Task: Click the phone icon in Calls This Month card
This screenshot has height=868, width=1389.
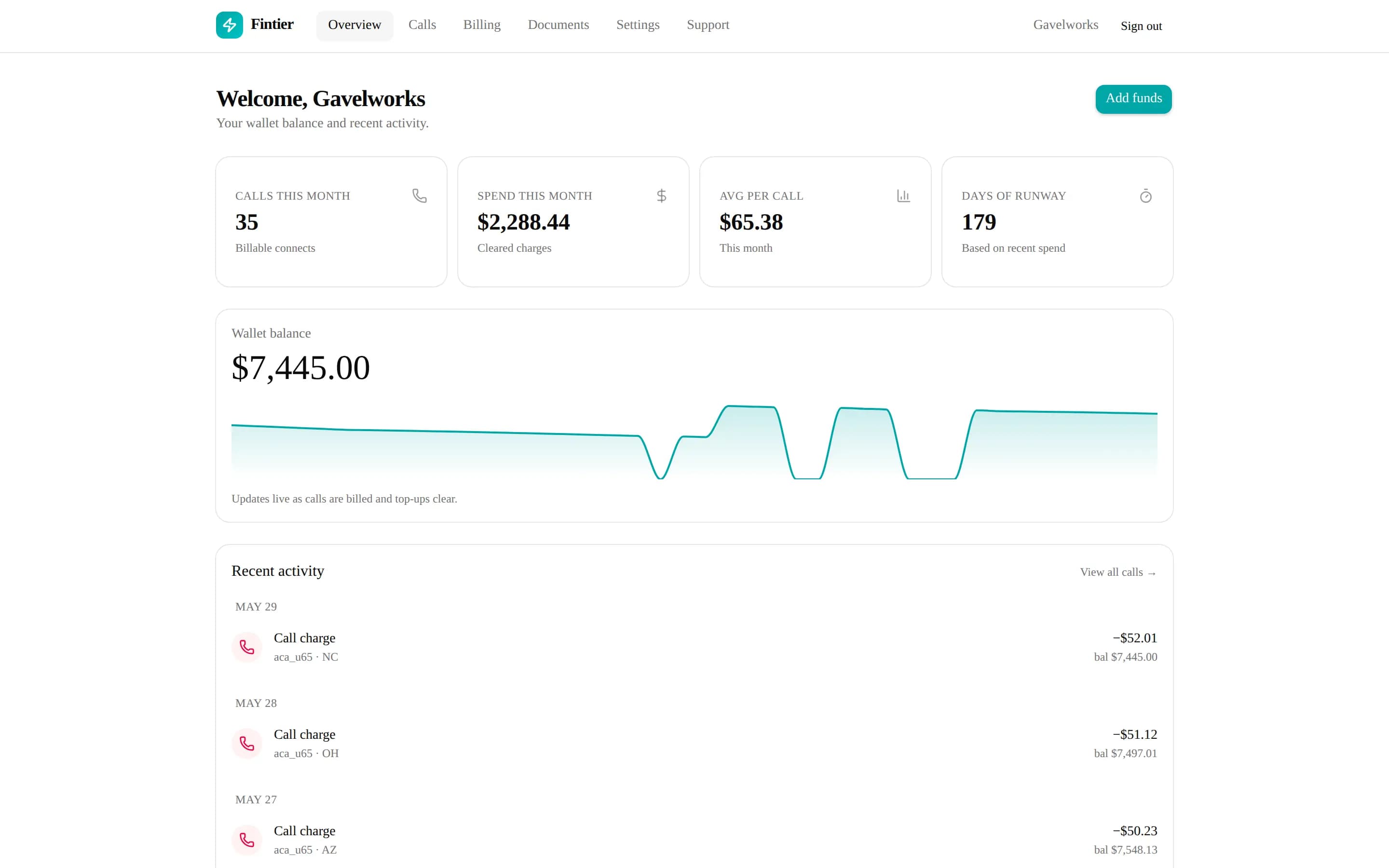Action: (x=420, y=196)
